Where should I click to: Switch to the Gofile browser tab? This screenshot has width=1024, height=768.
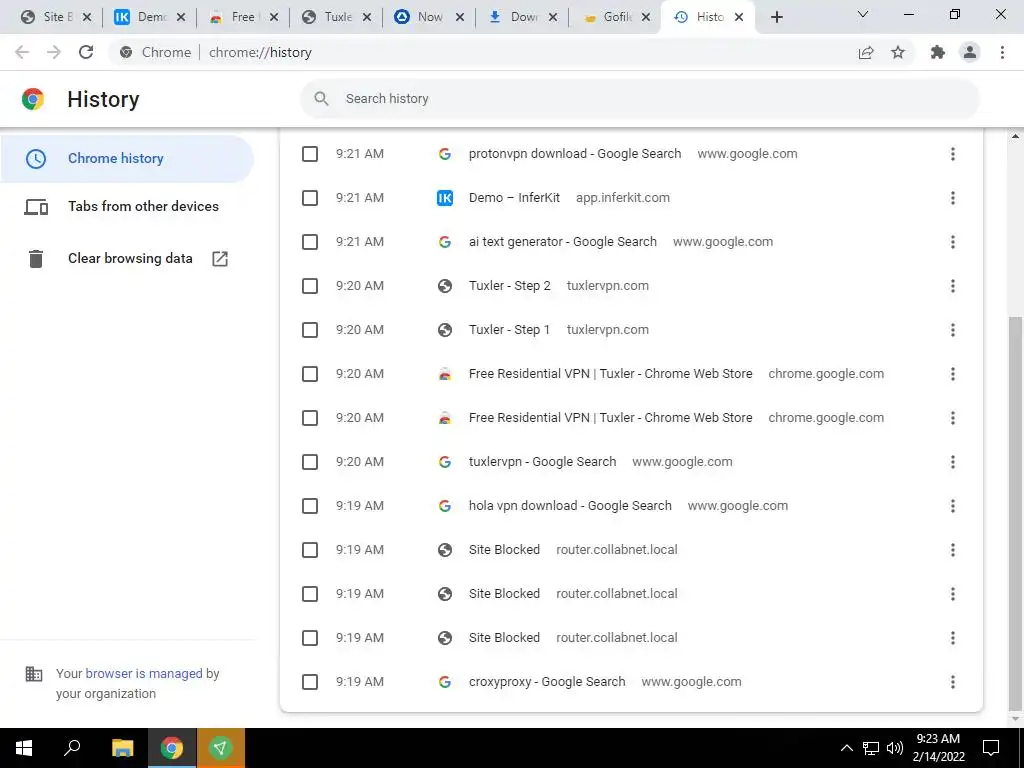tap(616, 17)
